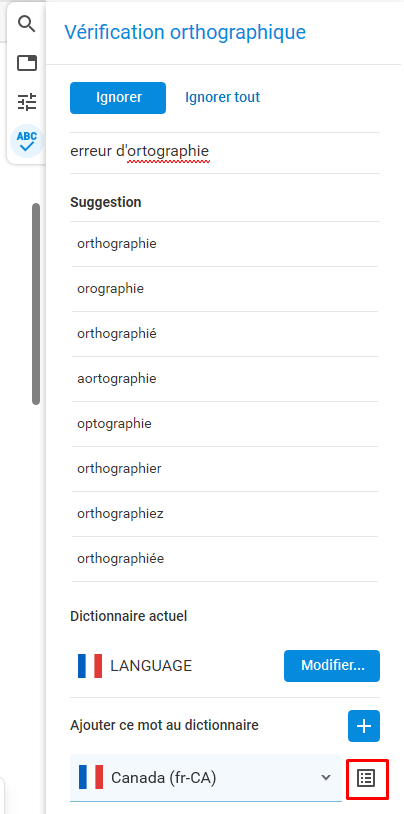Click the flag beside LANGUAGE
The height and width of the screenshot is (814, 404).
90,666
